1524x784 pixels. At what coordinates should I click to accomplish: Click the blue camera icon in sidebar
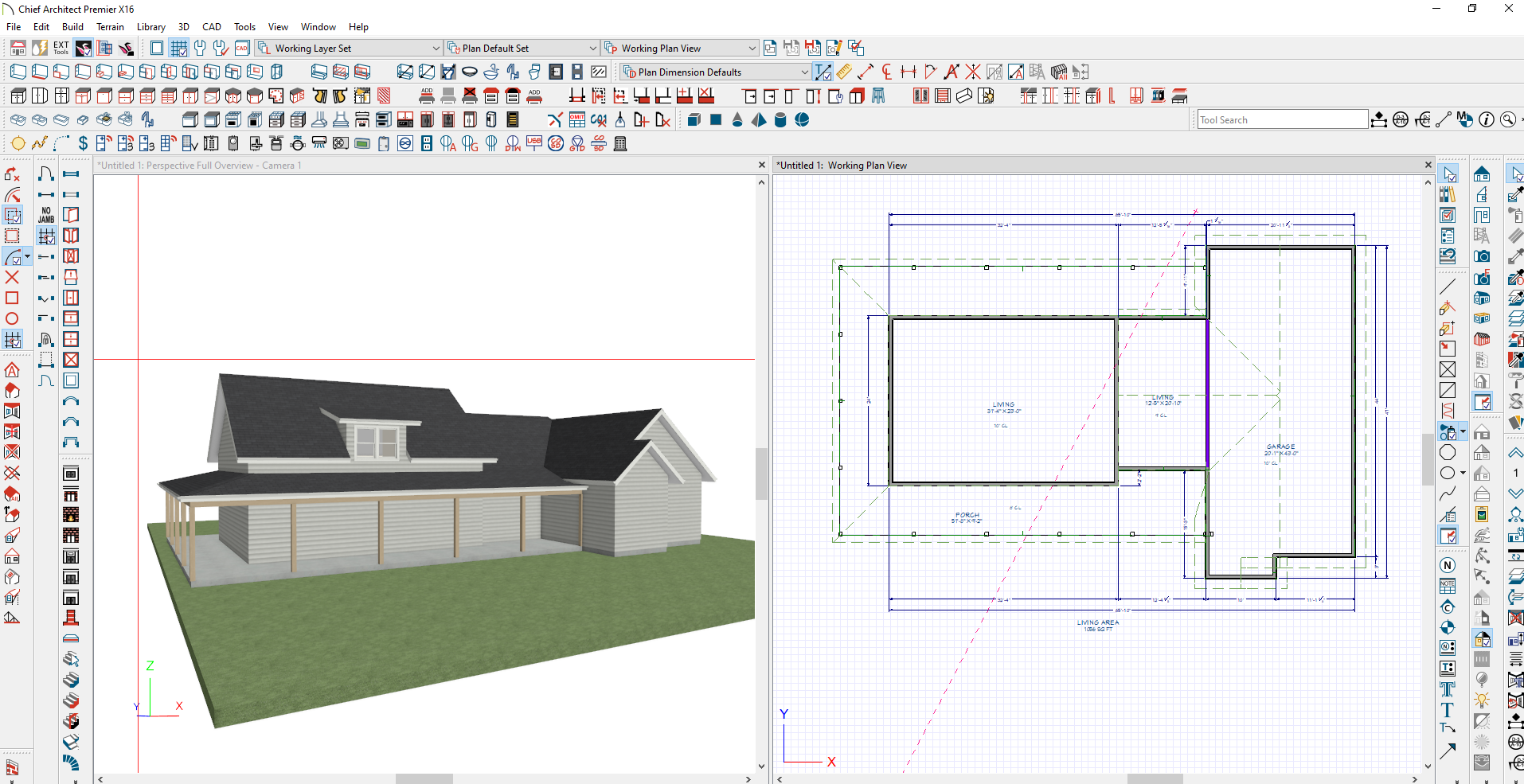pos(1482,256)
